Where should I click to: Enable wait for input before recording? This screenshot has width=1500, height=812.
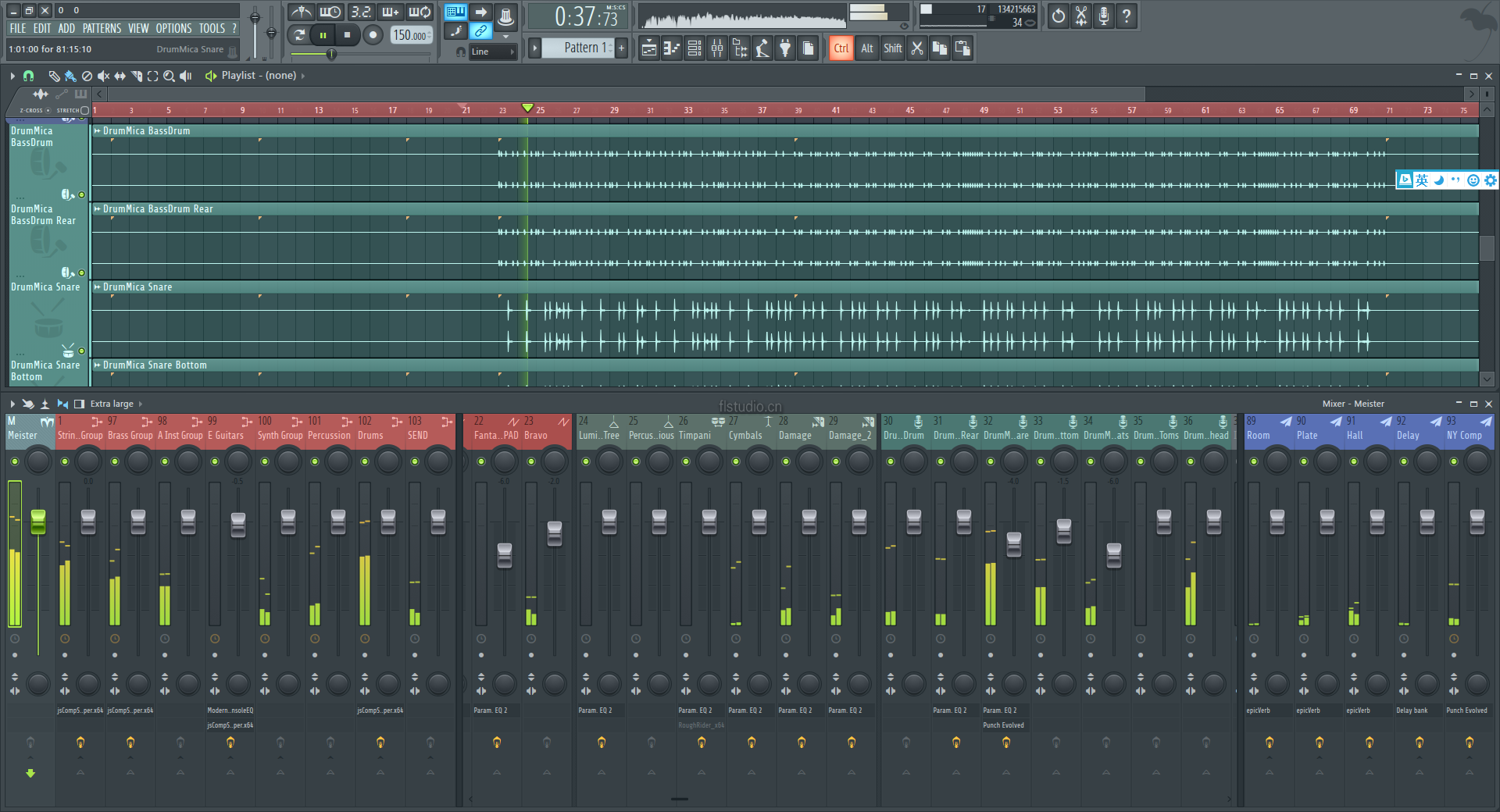pos(330,12)
